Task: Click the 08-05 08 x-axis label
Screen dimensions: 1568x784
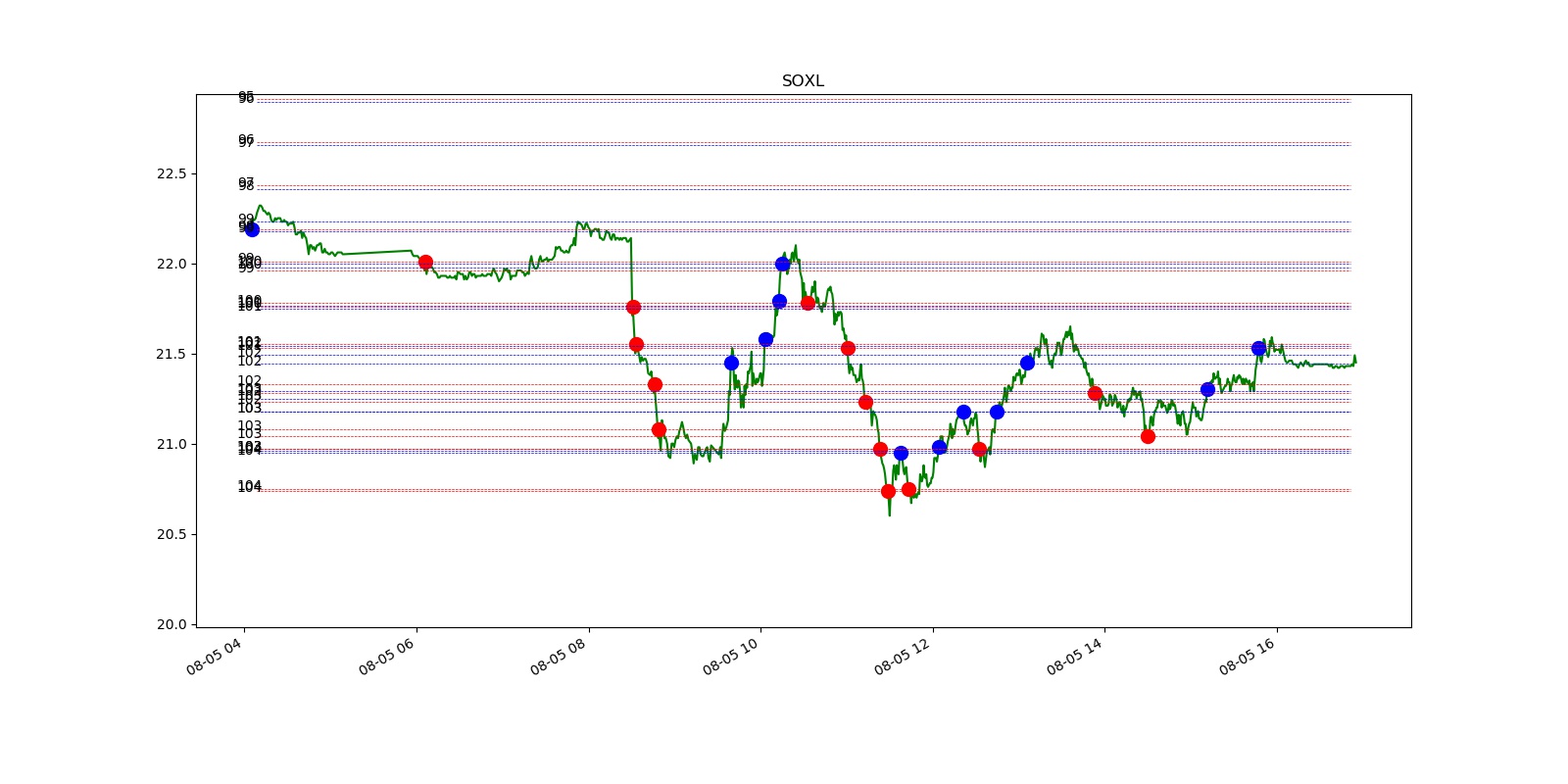Action: tap(559, 656)
